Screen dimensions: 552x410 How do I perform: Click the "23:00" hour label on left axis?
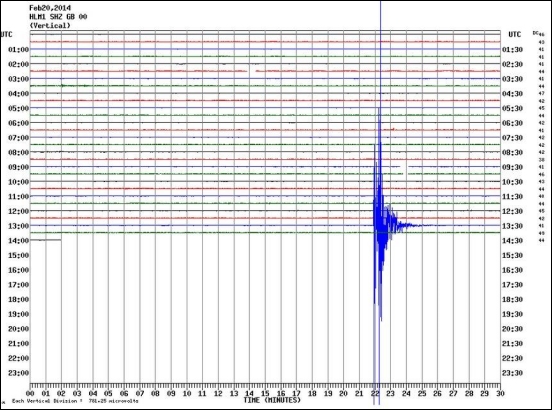pyautogui.click(x=19, y=373)
